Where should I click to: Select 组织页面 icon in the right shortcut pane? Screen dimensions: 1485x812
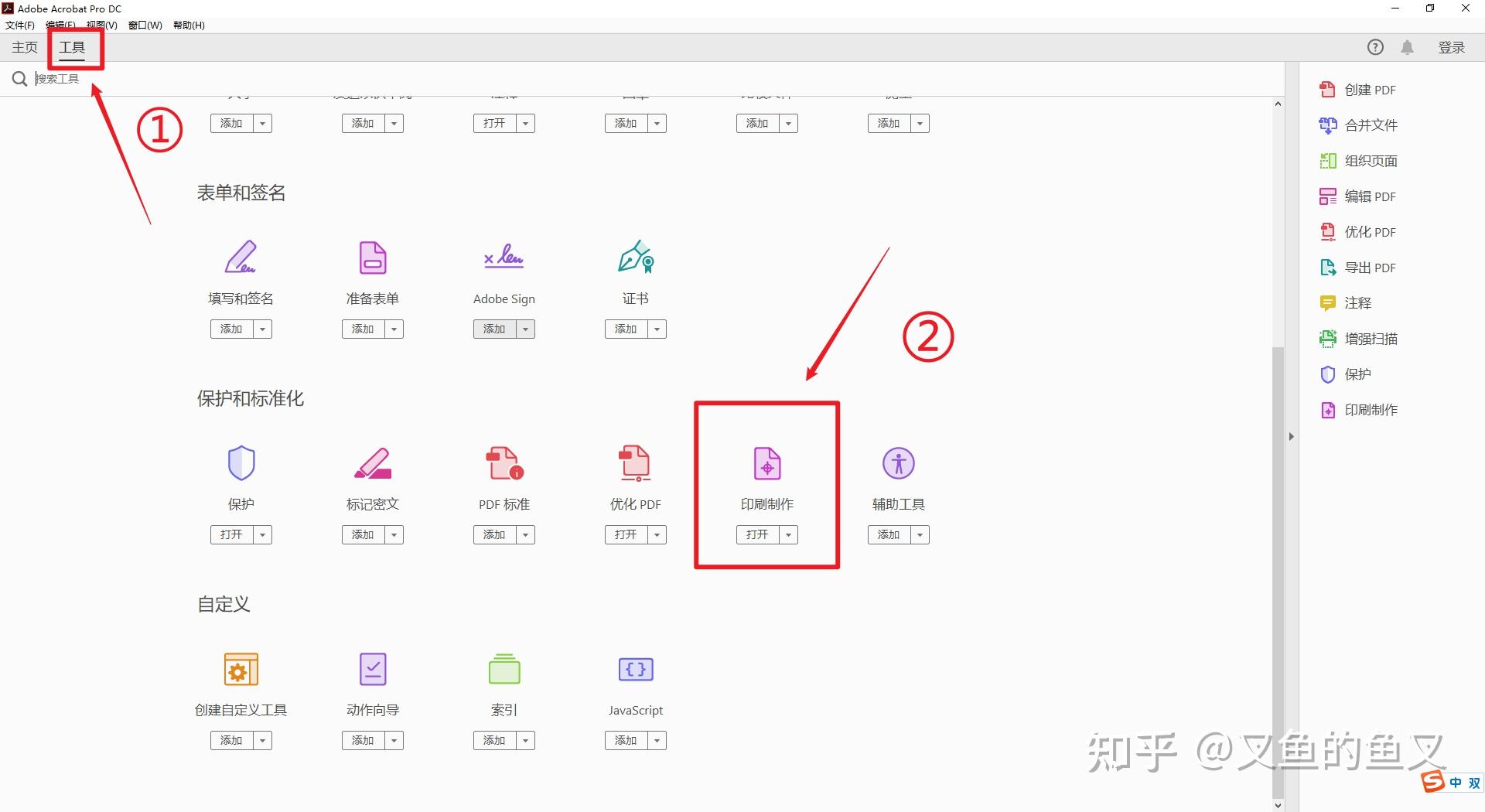[1327, 161]
